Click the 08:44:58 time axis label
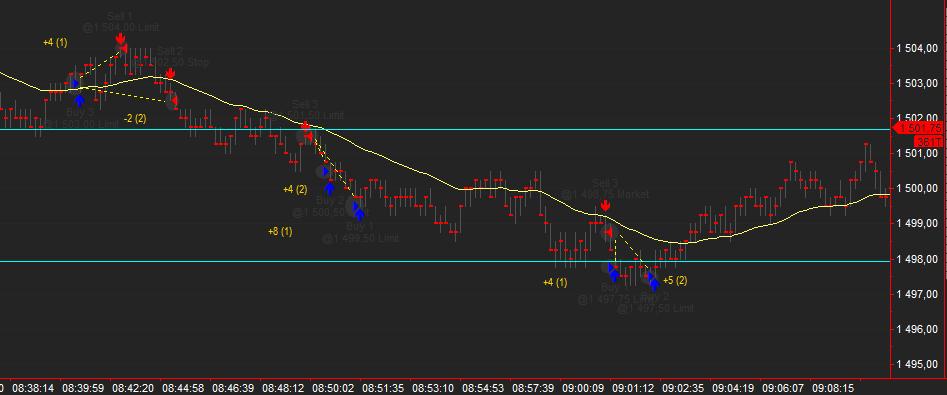 pos(184,387)
